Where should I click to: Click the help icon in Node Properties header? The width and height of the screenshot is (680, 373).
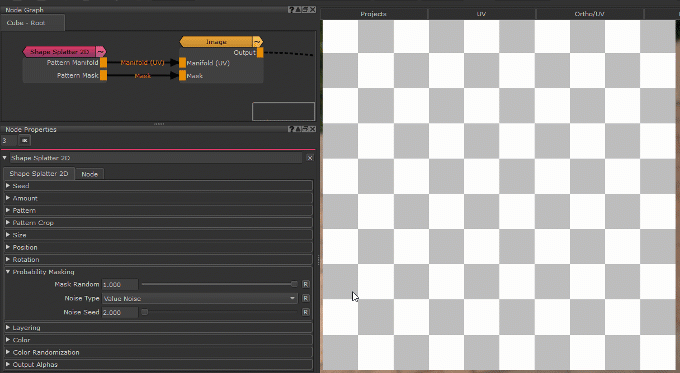[x=291, y=129]
